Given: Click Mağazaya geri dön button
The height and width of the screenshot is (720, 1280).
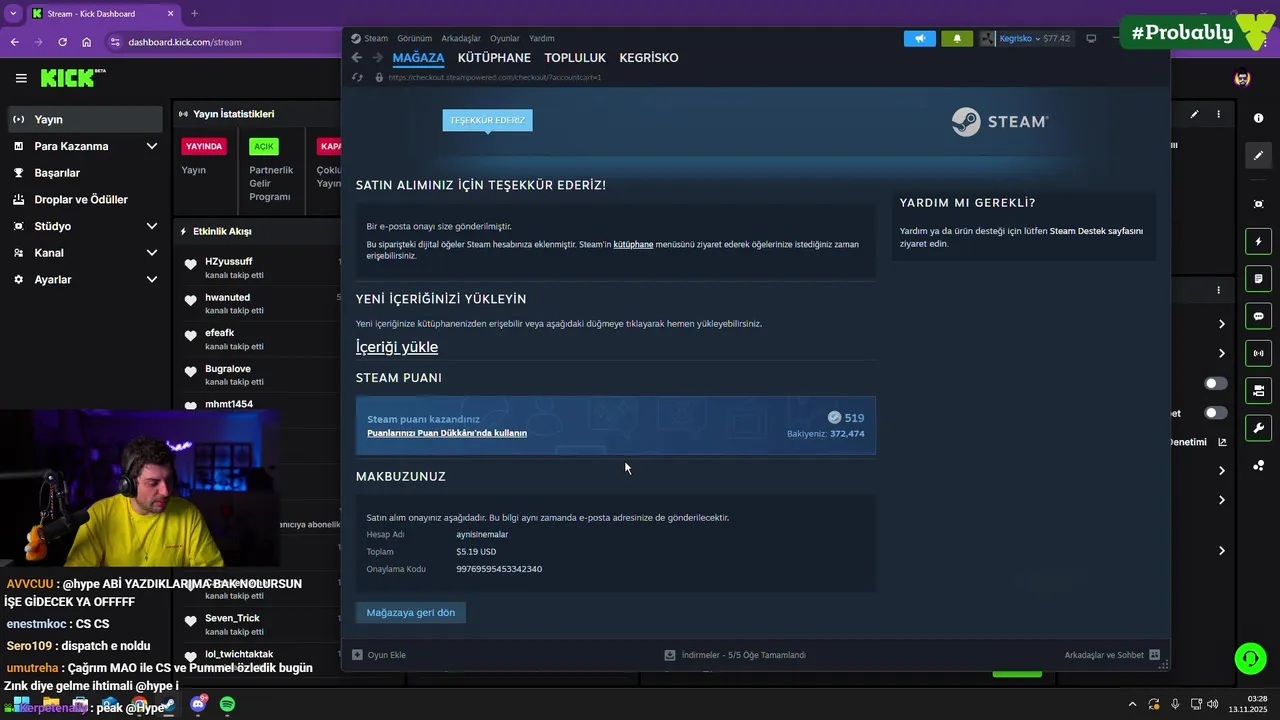Looking at the screenshot, I should [x=411, y=613].
